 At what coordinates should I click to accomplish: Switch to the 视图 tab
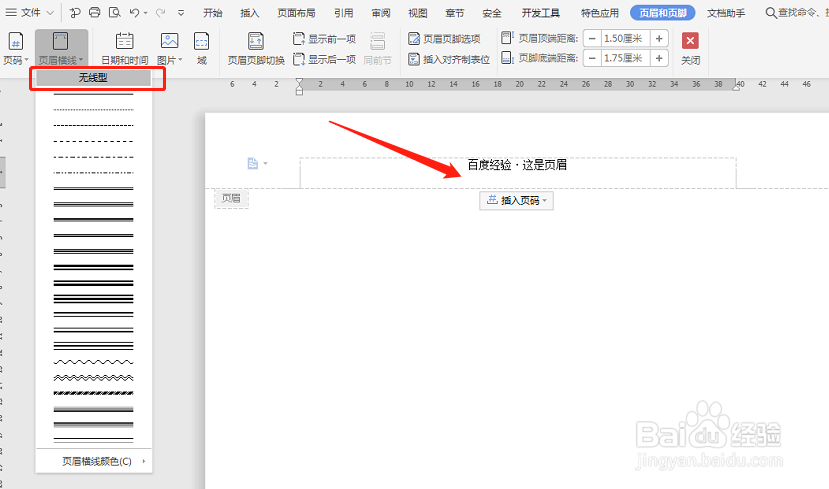(x=418, y=13)
